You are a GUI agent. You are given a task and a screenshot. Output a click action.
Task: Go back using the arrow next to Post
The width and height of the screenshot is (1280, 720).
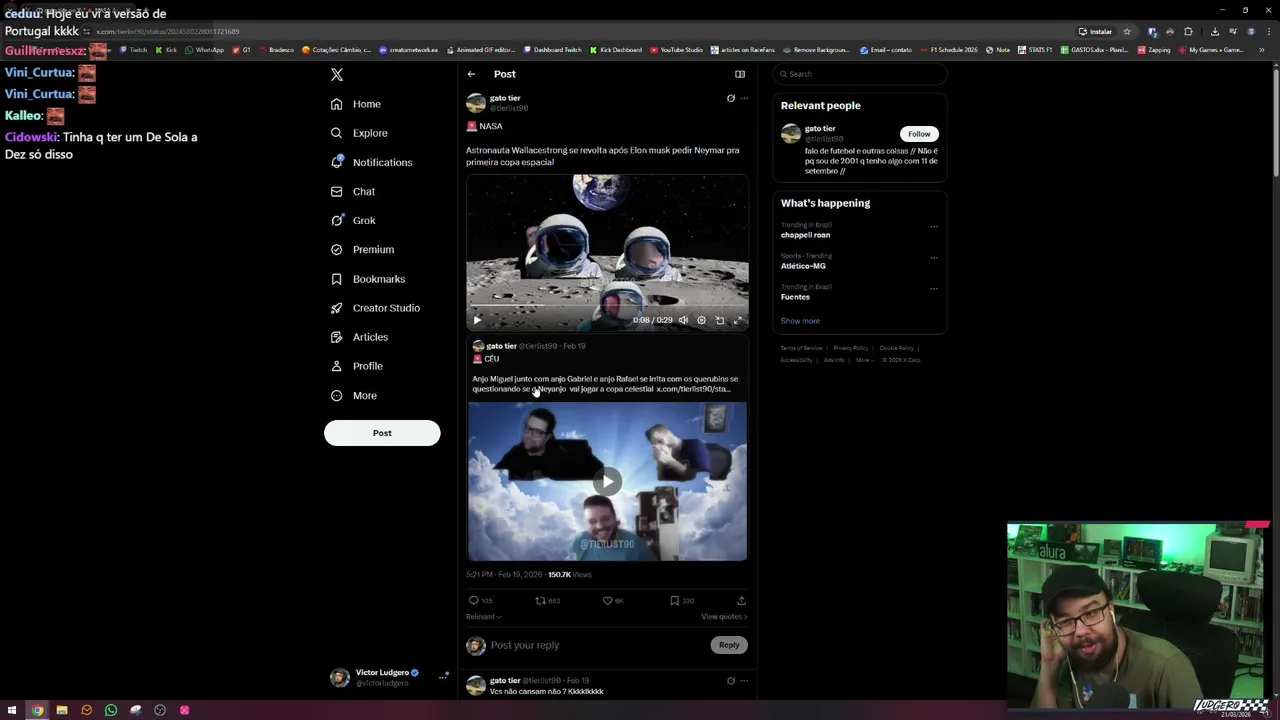(x=471, y=74)
